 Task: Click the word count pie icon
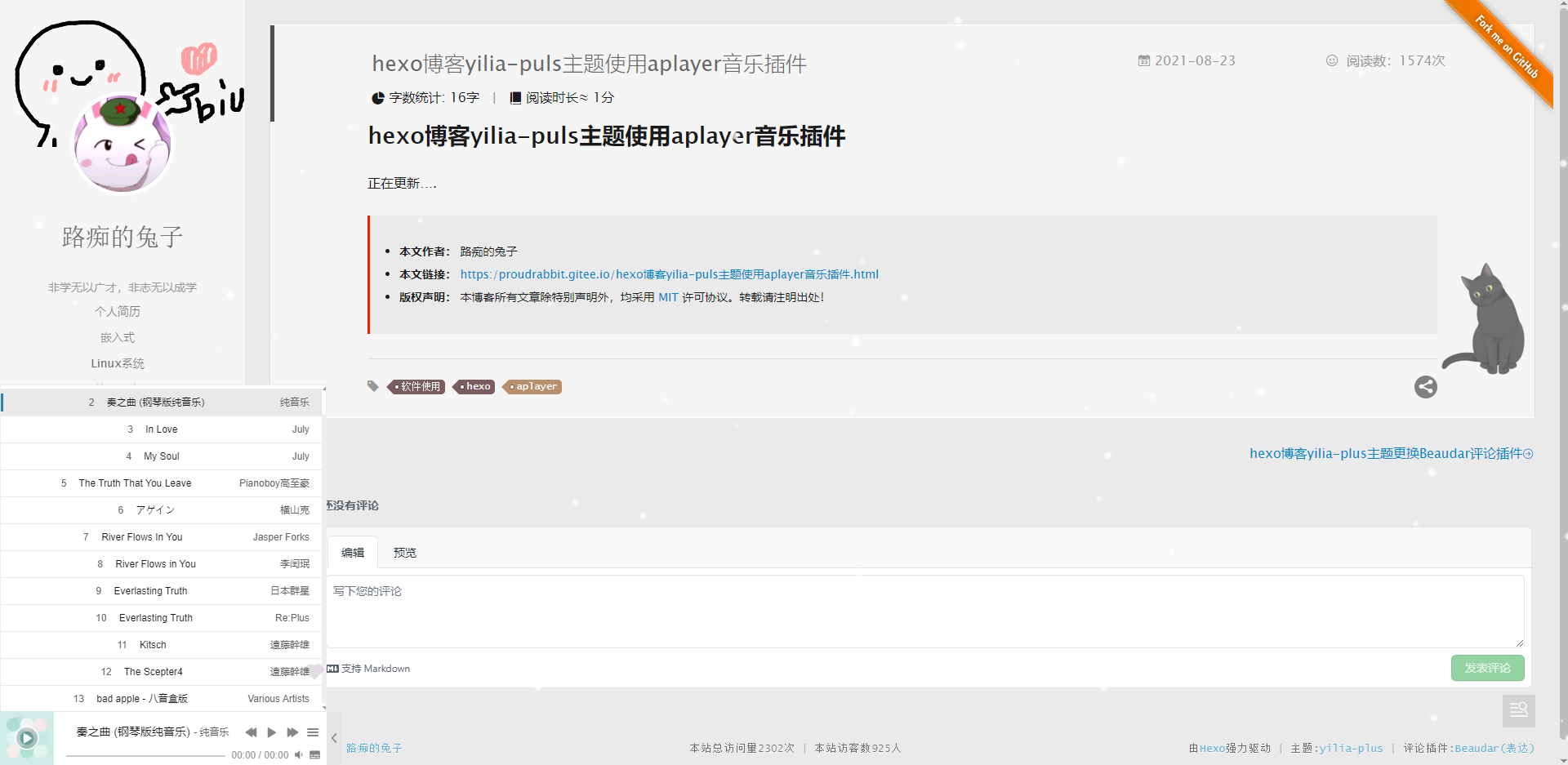(378, 98)
